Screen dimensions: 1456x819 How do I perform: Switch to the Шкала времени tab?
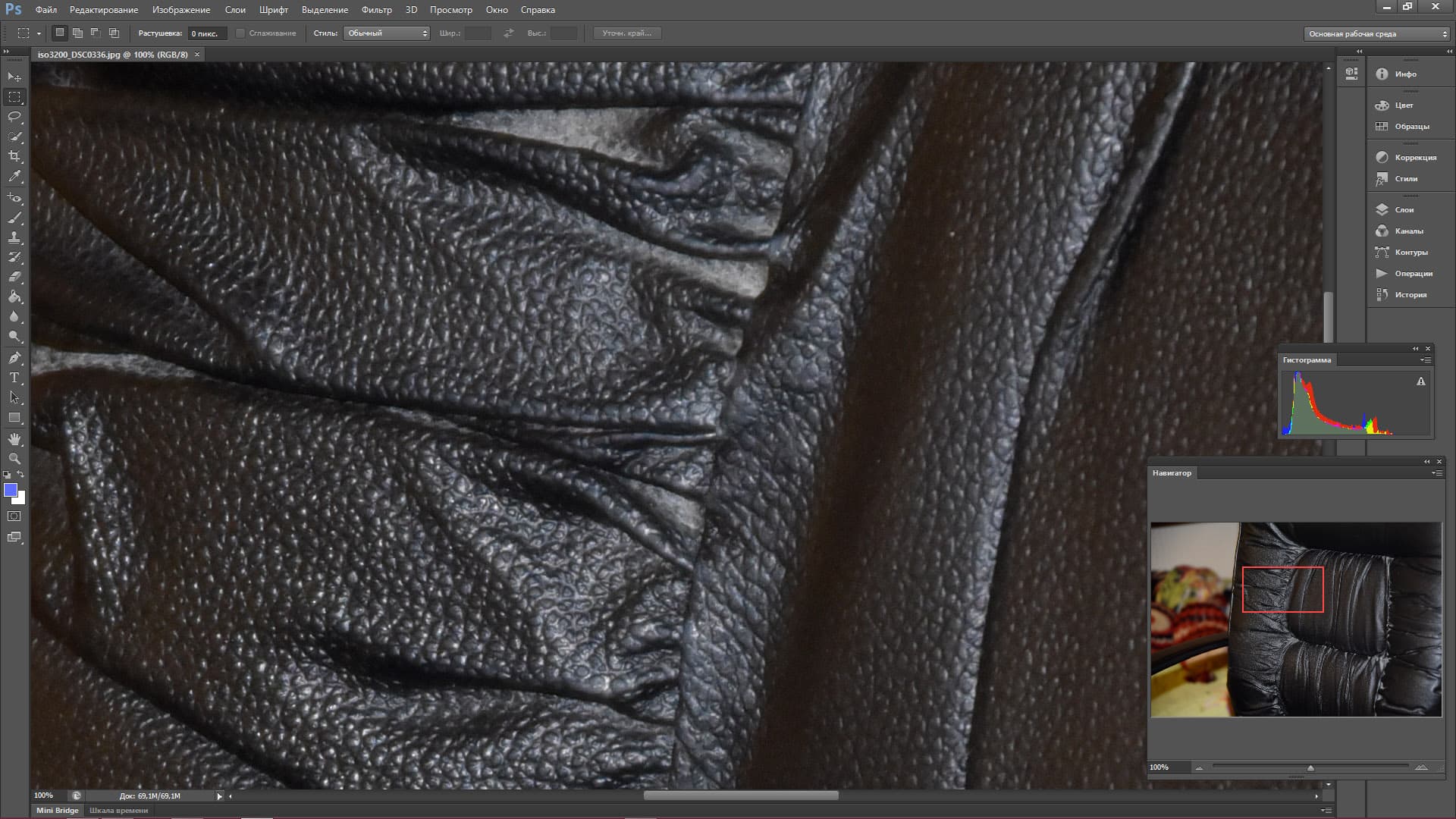pos(118,810)
